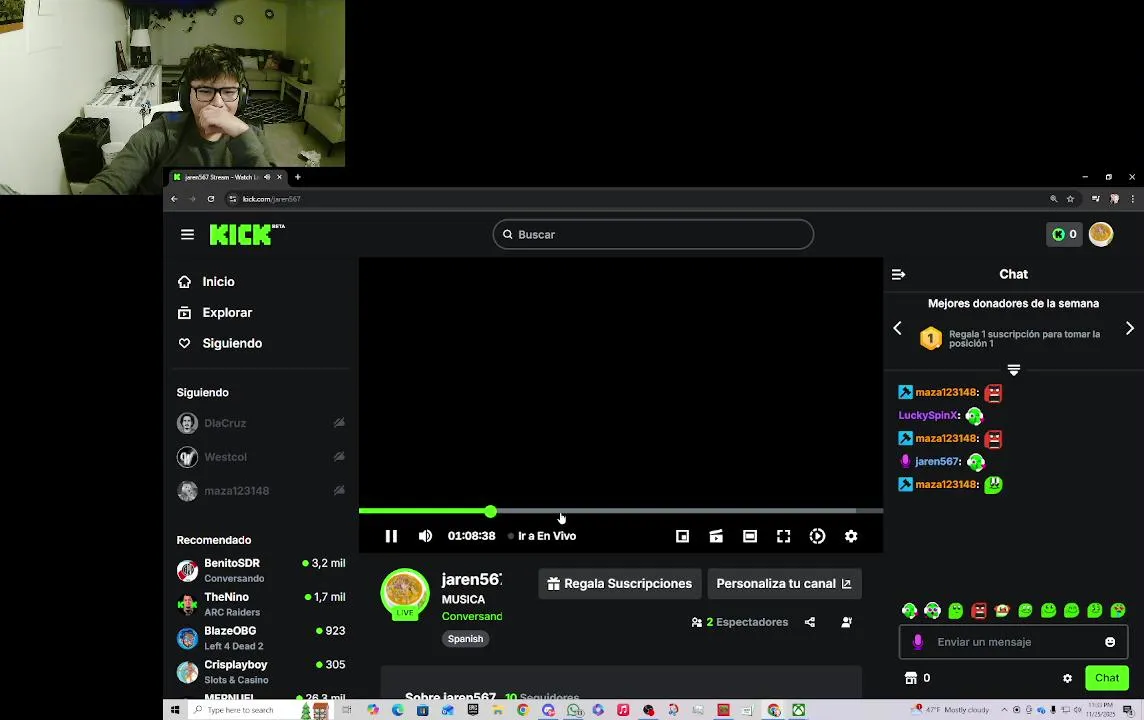Click the Conversando category link
The height and width of the screenshot is (720, 1144).
472,616
